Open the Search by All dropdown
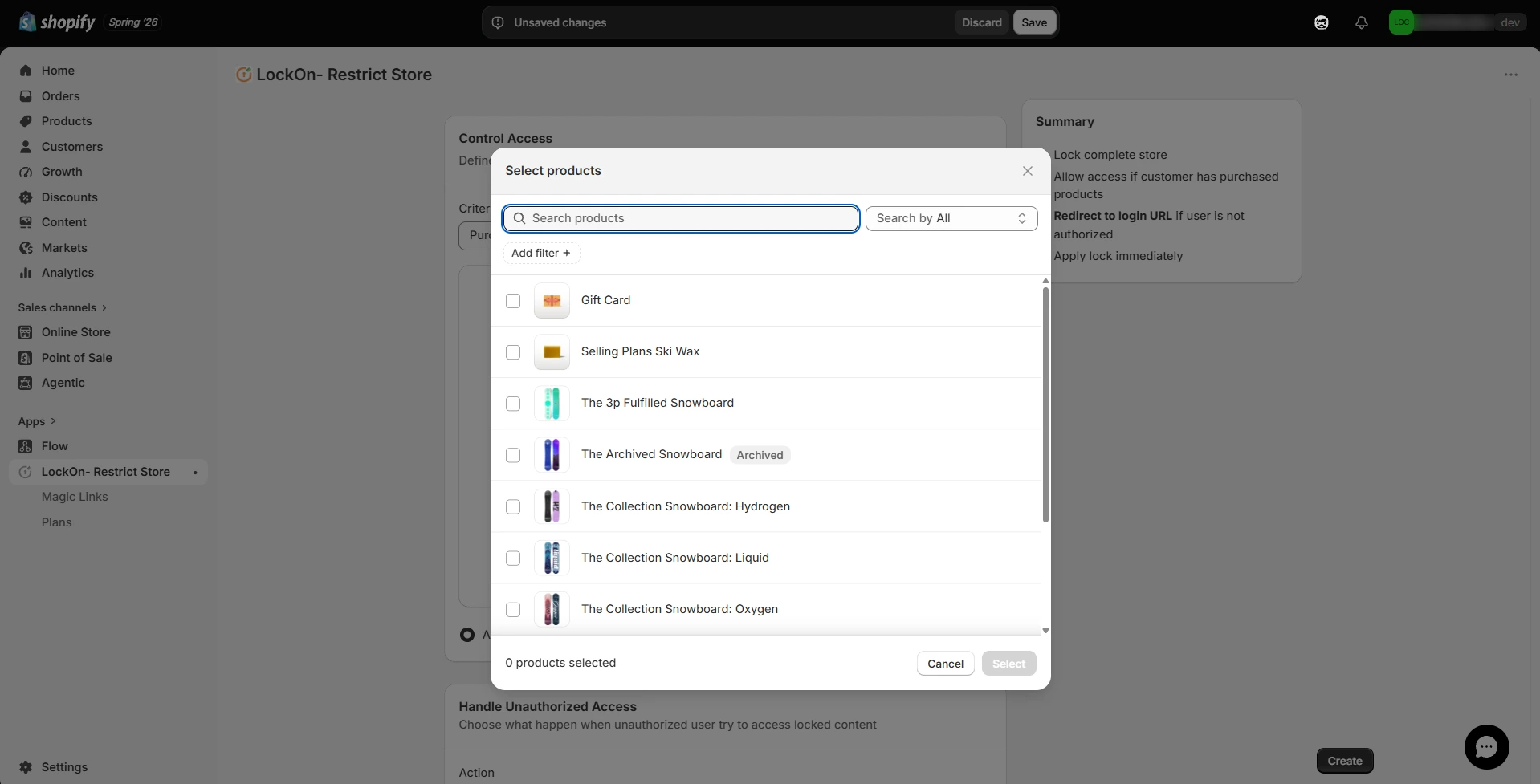Viewport: 1540px width, 784px height. [951, 218]
